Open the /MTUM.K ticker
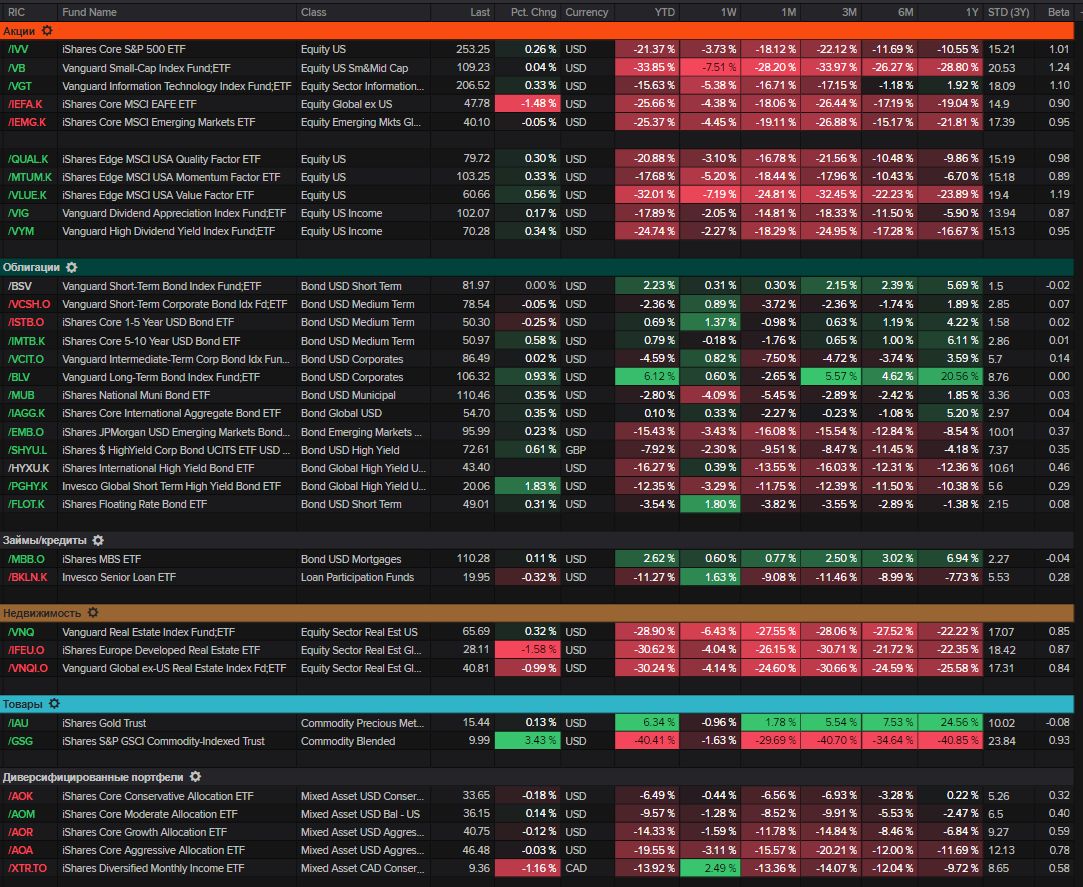1083x887 pixels. pos(30,176)
